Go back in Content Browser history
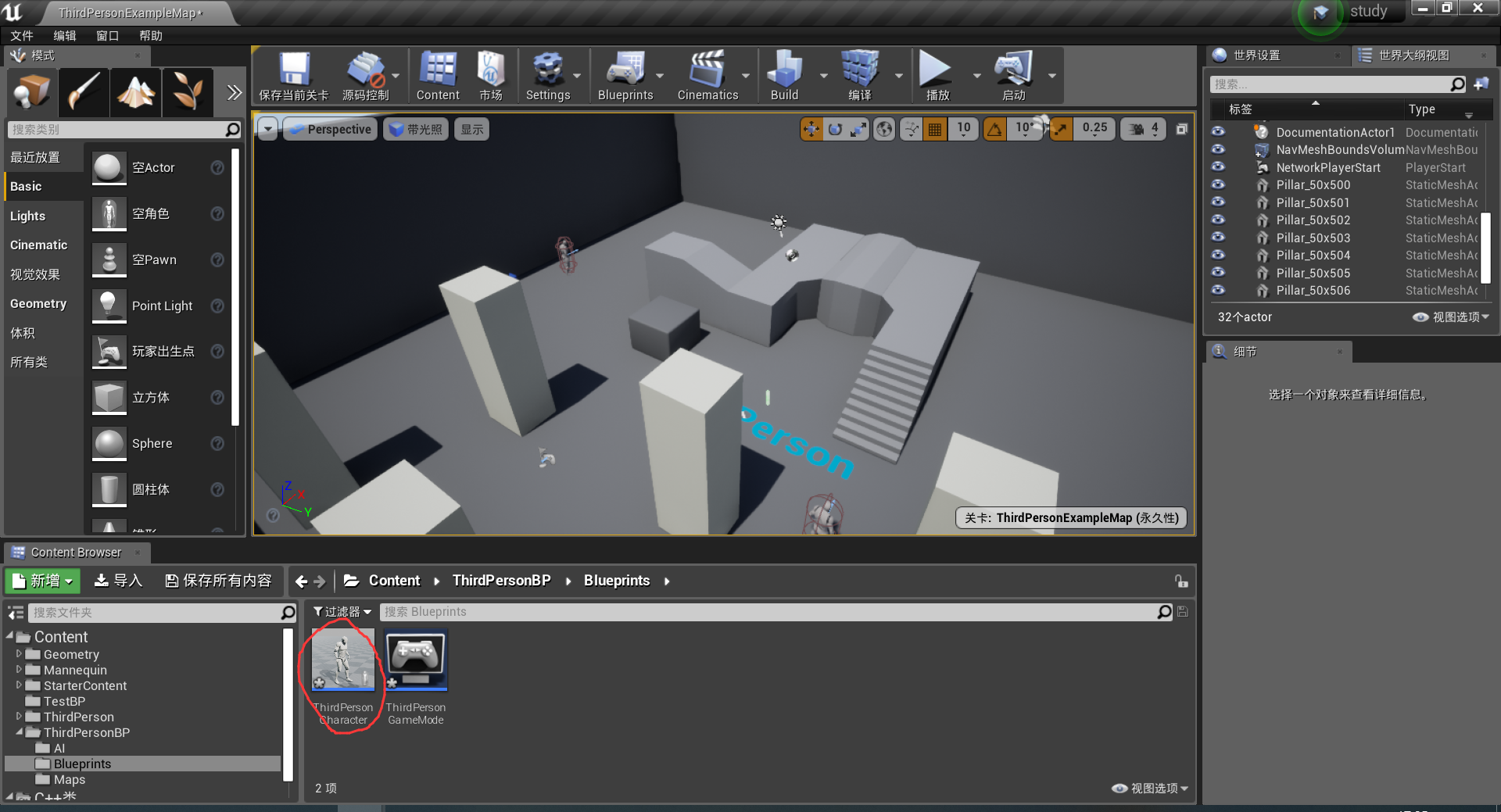This screenshot has height=812, width=1501. point(301,581)
